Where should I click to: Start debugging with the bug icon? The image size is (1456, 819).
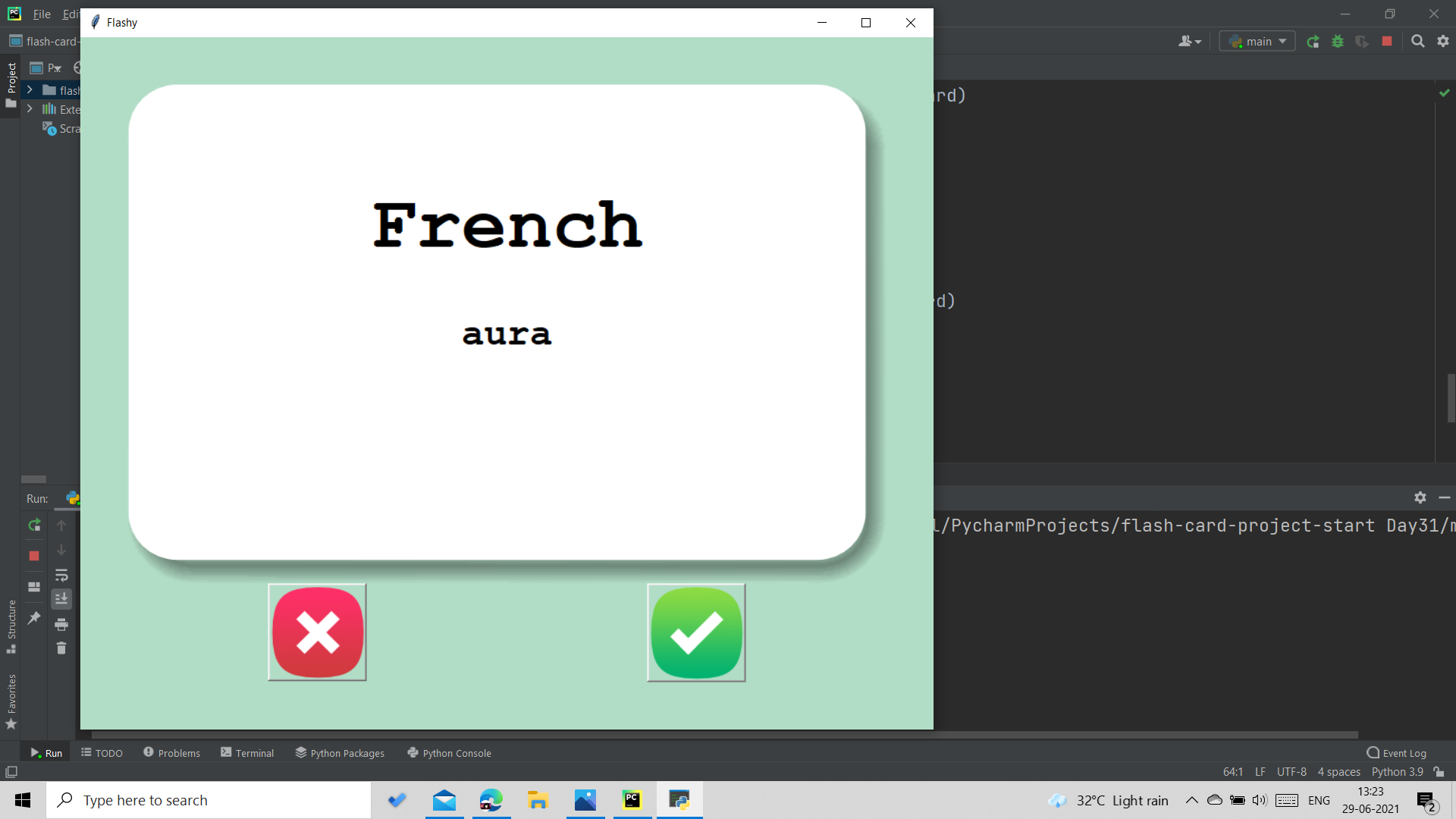pos(1338,41)
